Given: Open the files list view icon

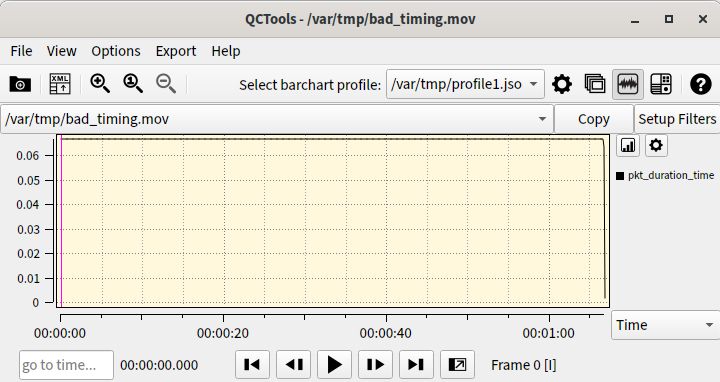Looking at the screenshot, I should point(595,84).
